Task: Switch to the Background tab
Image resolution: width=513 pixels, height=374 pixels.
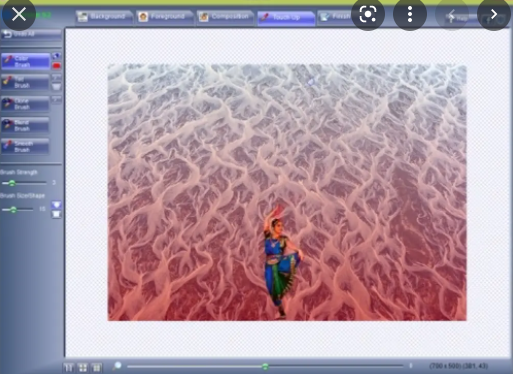Action: point(103,17)
